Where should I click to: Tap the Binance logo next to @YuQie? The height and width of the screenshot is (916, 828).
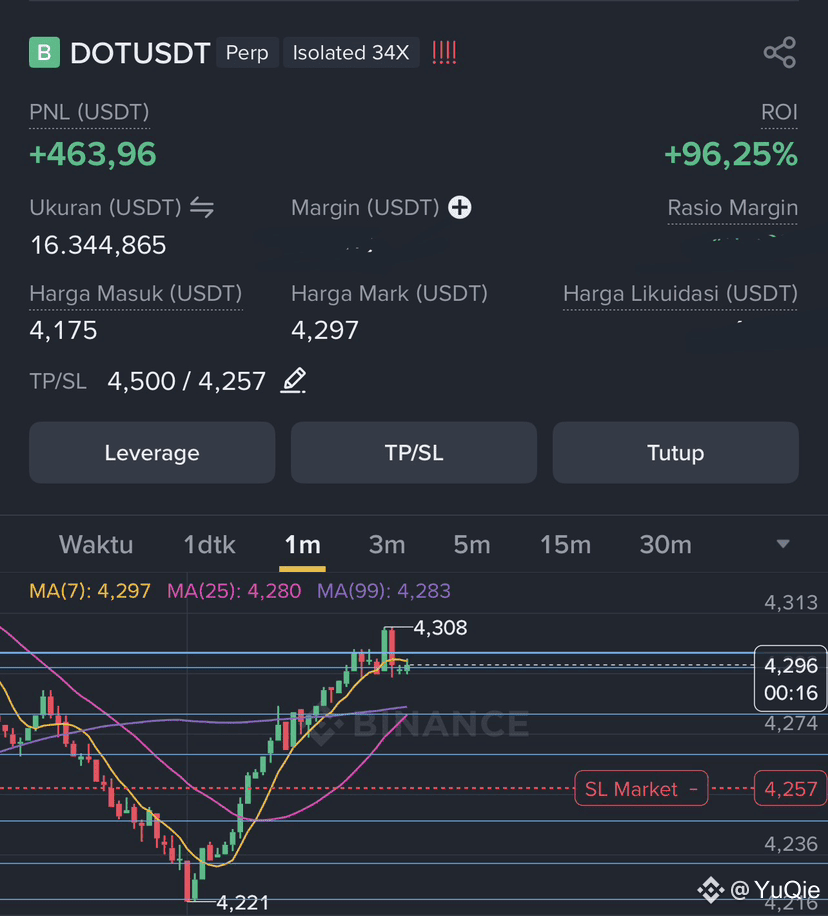click(x=711, y=890)
